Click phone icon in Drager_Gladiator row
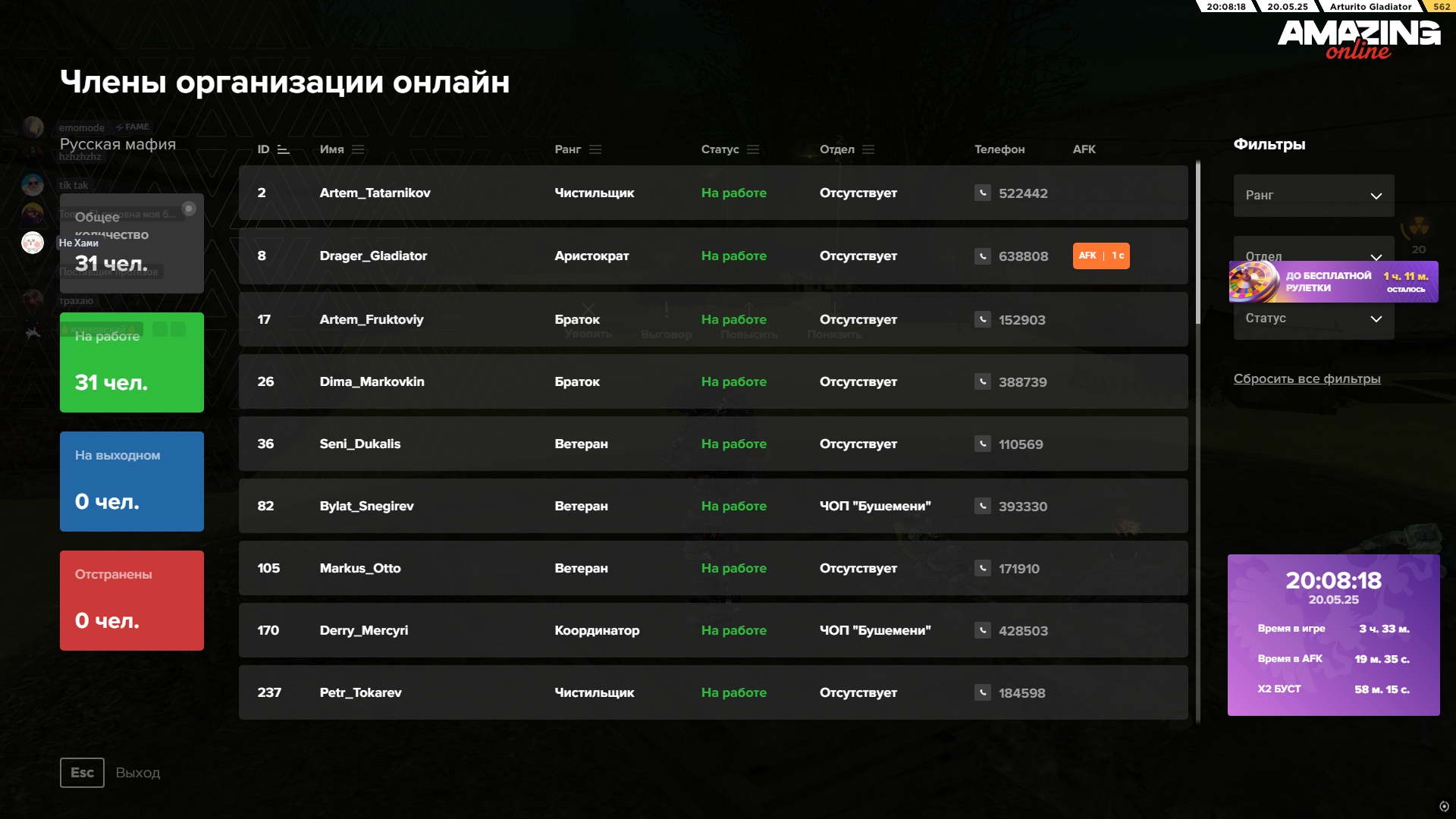 coord(982,256)
